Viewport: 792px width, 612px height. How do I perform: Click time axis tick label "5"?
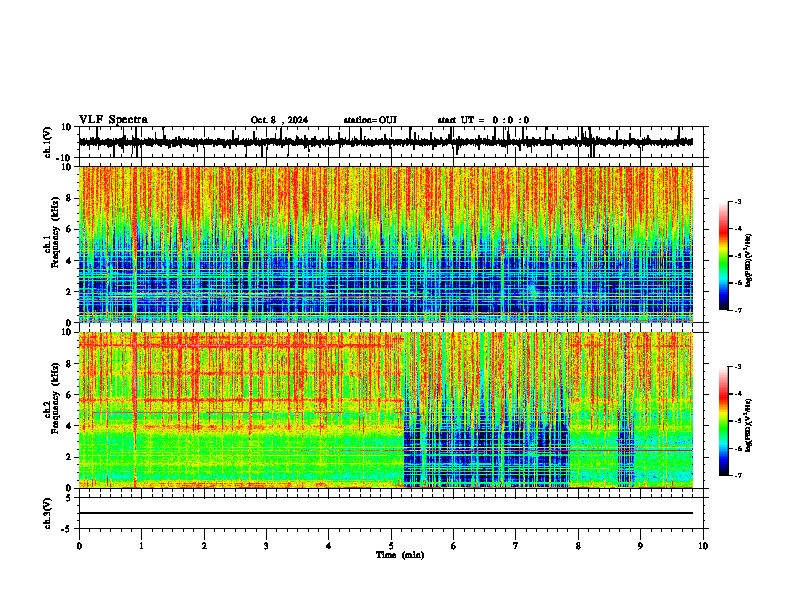click(391, 546)
